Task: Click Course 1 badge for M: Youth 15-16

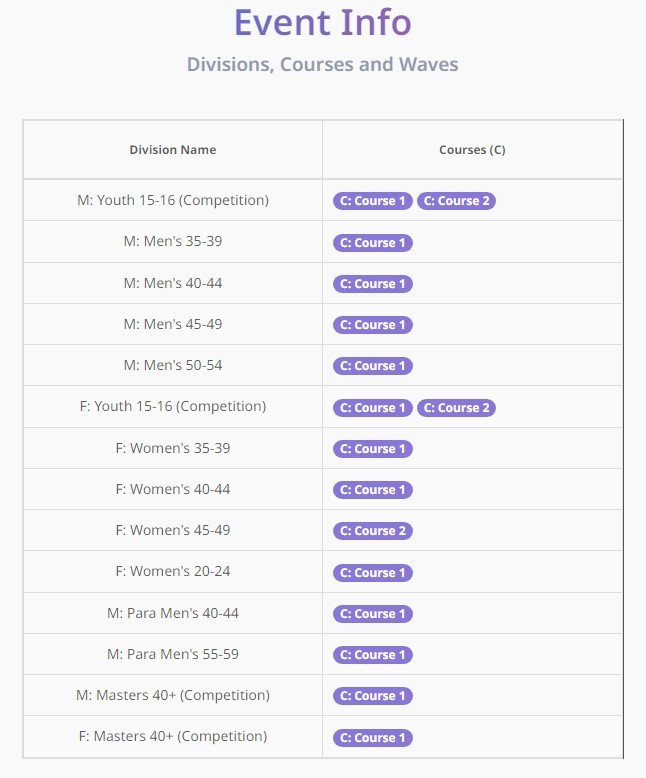Action: (373, 201)
